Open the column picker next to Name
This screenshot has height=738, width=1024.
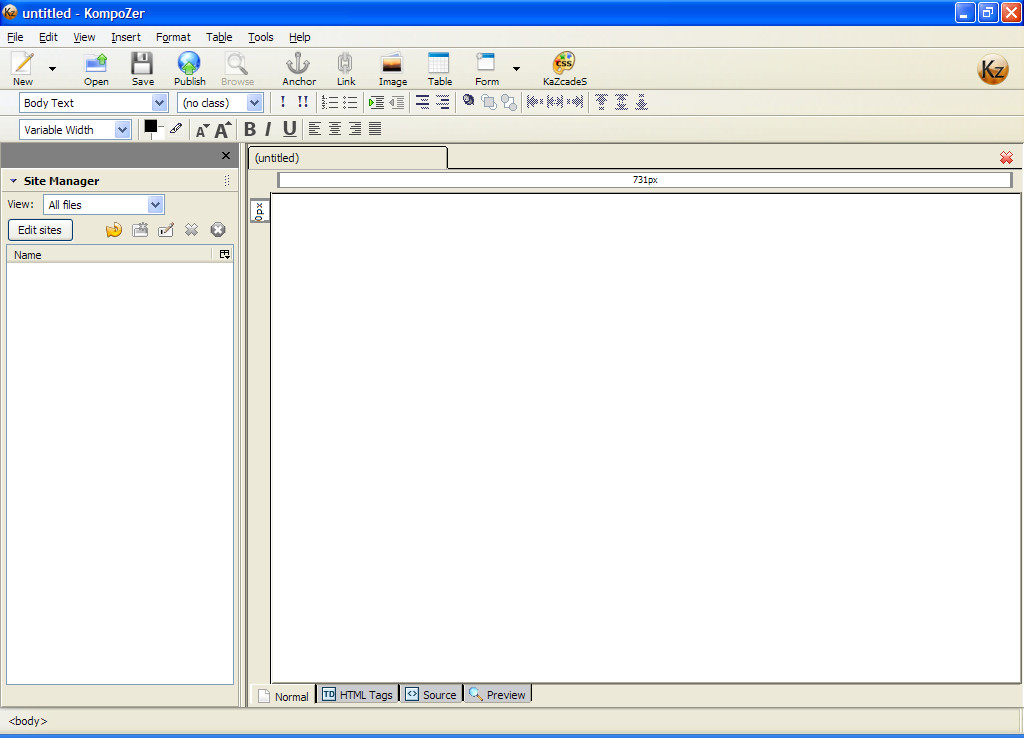(225, 255)
